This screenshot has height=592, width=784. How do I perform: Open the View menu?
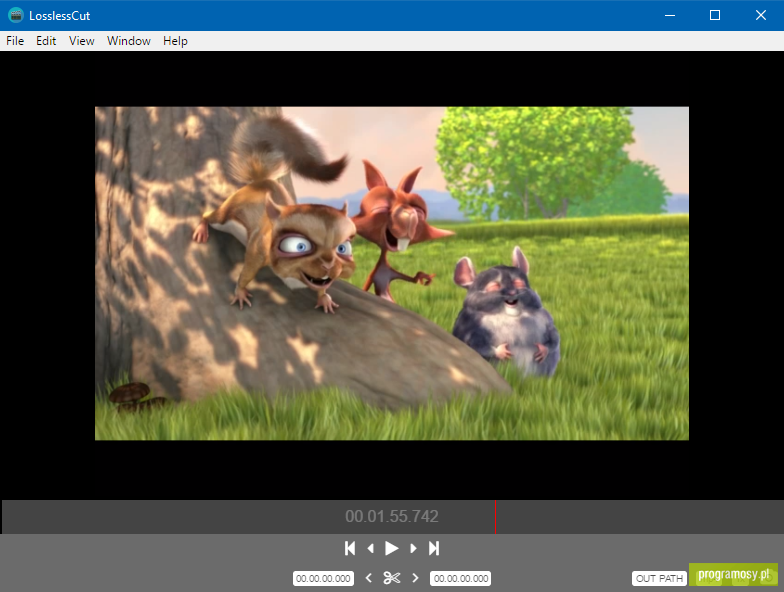pyautogui.click(x=82, y=41)
